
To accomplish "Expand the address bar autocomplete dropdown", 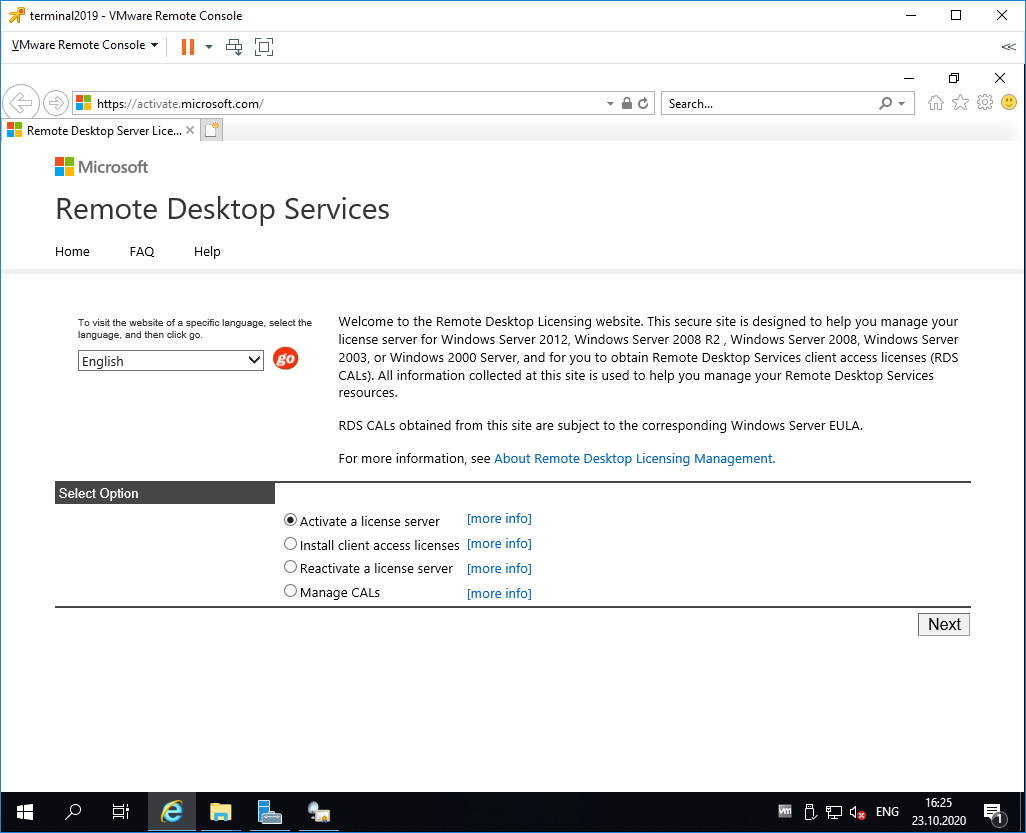I will pos(610,103).
